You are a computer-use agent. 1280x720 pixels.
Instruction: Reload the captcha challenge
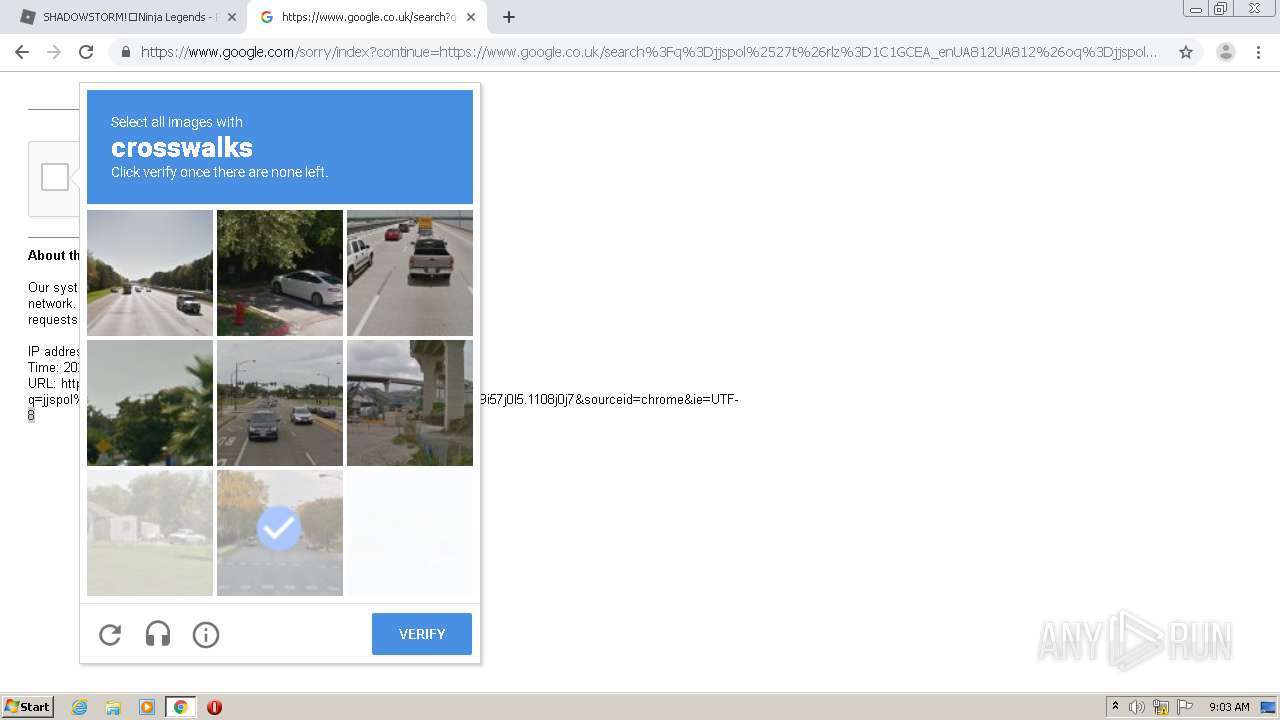point(110,634)
